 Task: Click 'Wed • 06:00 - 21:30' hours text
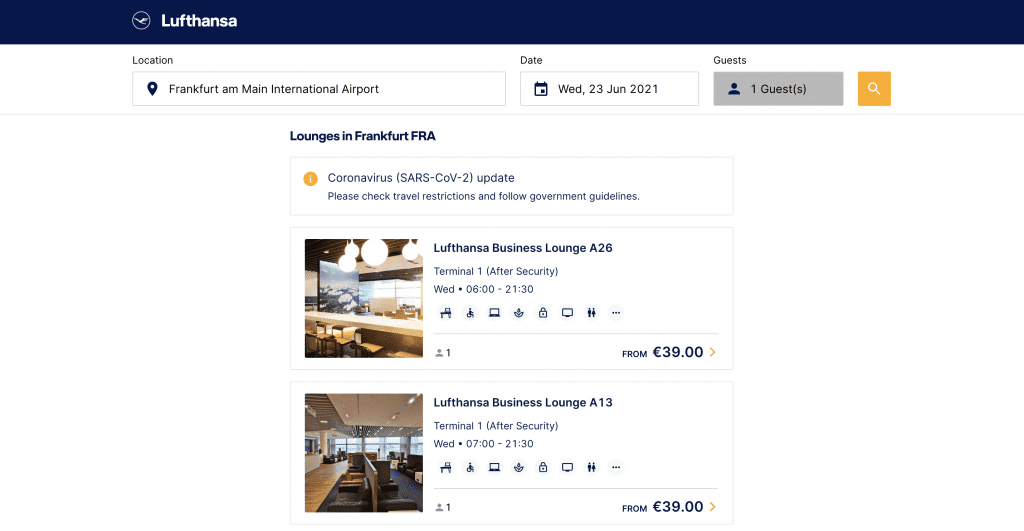pyautogui.click(x=483, y=289)
